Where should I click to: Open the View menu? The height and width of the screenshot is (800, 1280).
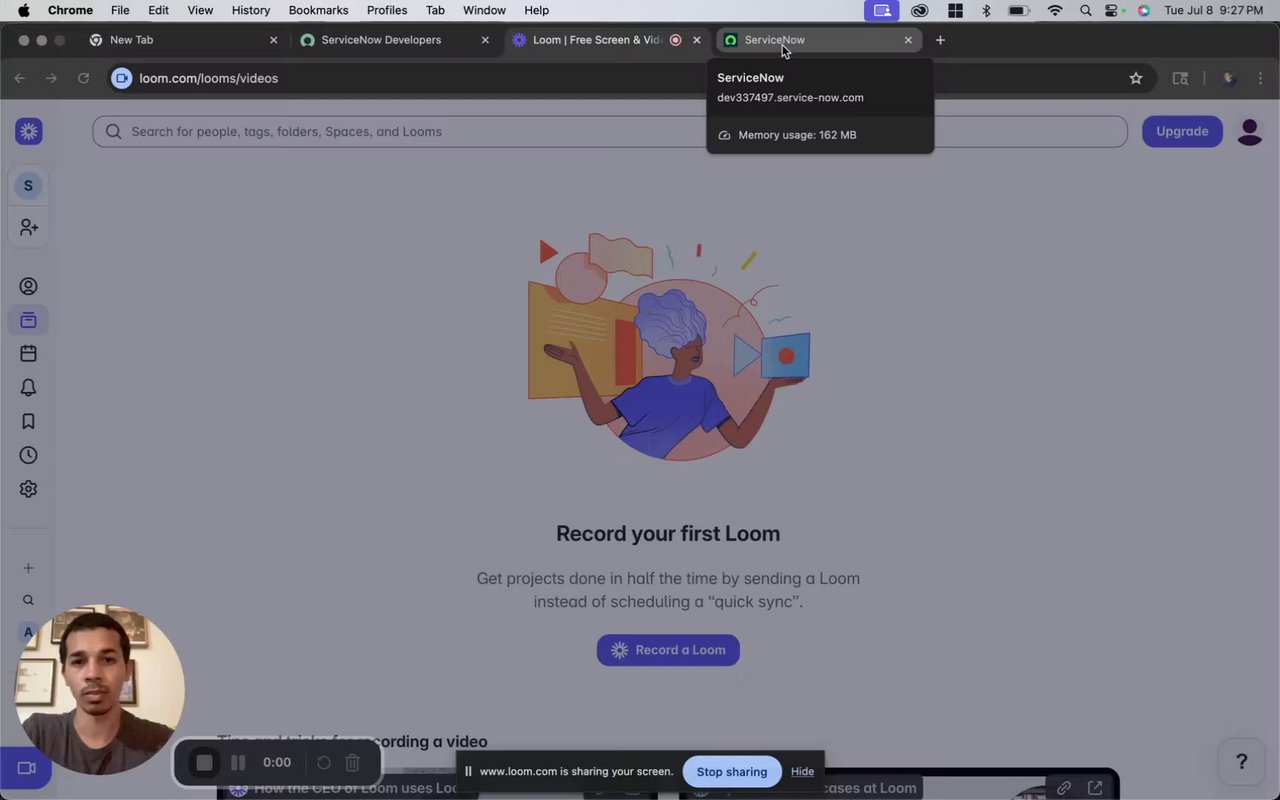[200, 10]
